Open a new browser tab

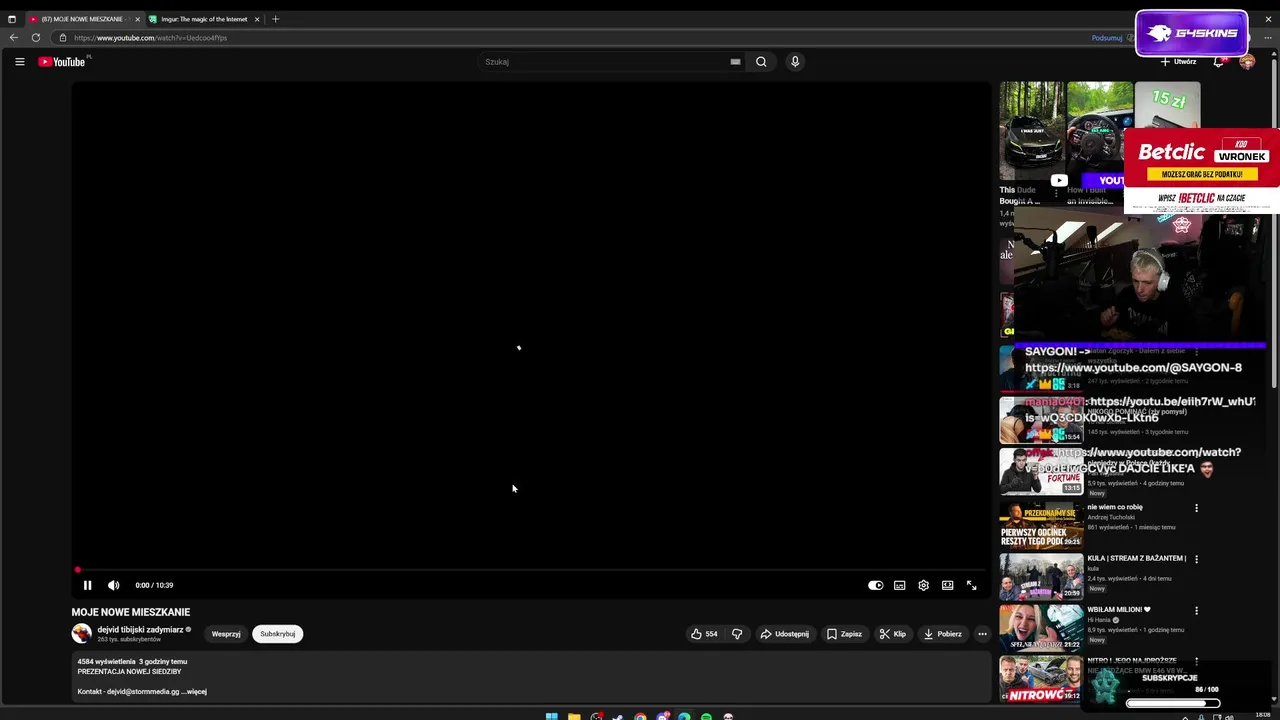276,19
